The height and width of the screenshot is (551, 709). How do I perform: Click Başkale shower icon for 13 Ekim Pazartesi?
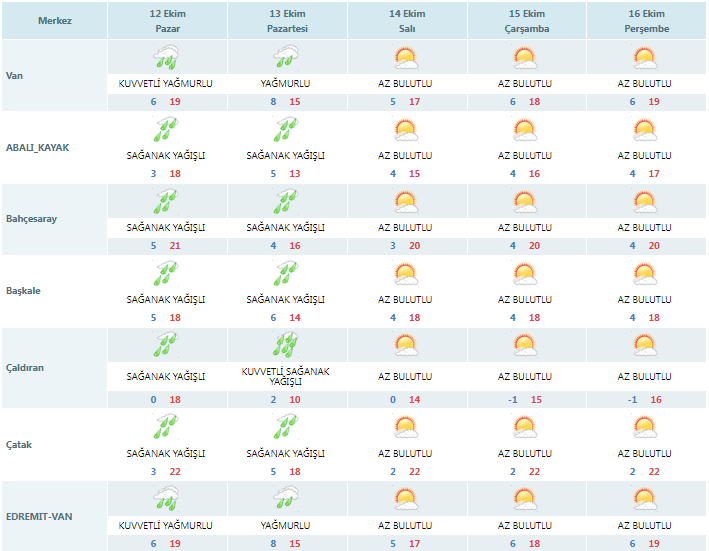[x=287, y=274]
